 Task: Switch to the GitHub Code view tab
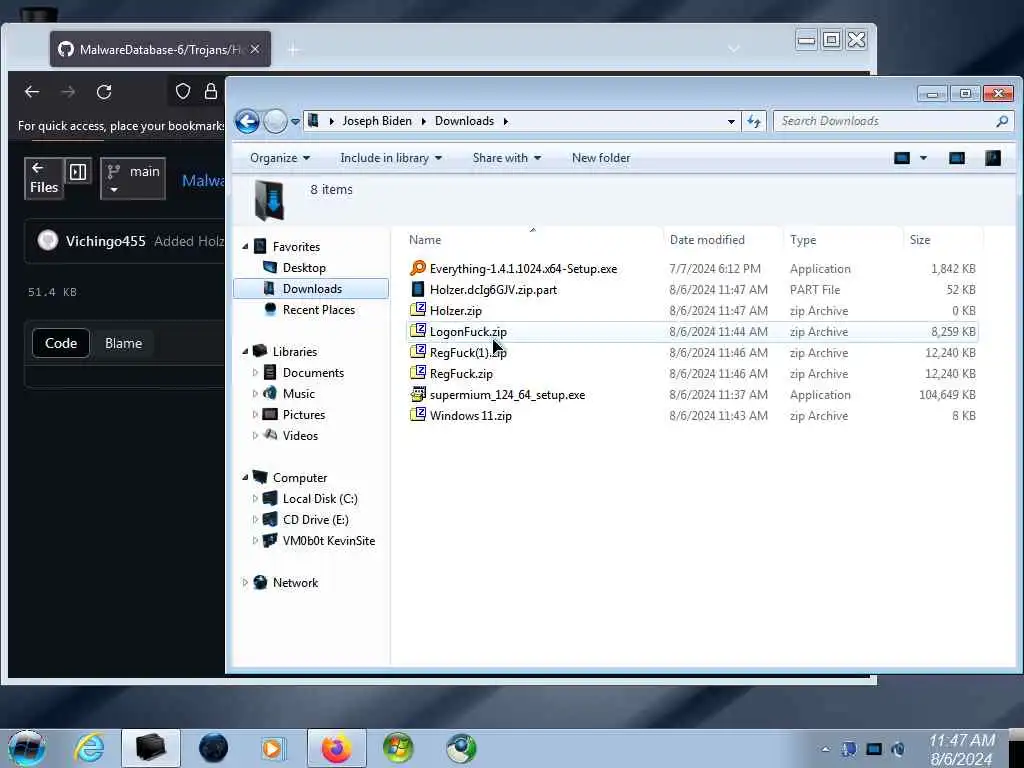point(61,344)
